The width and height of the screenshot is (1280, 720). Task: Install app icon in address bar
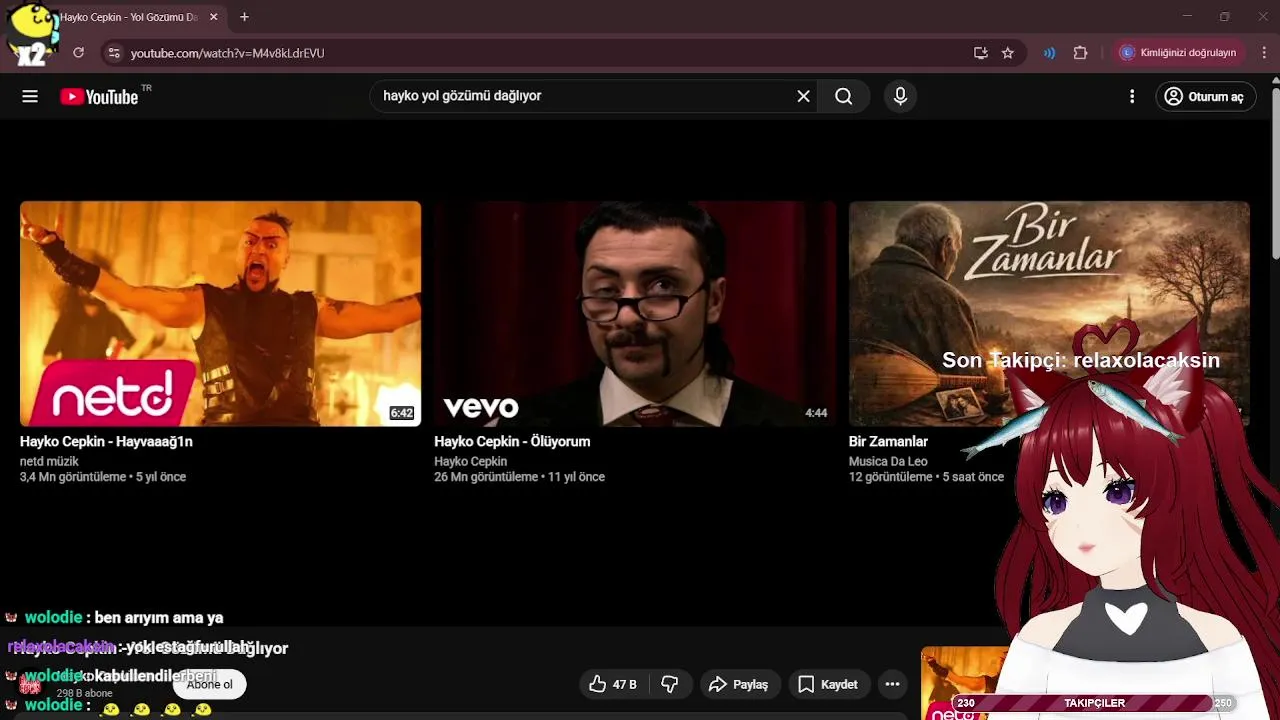pyautogui.click(x=981, y=53)
